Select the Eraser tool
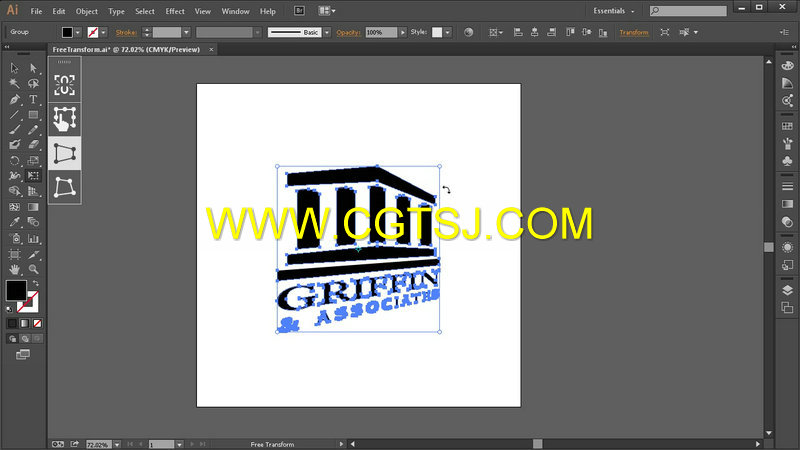The width and height of the screenshot is (800, 450). point(33,145)
